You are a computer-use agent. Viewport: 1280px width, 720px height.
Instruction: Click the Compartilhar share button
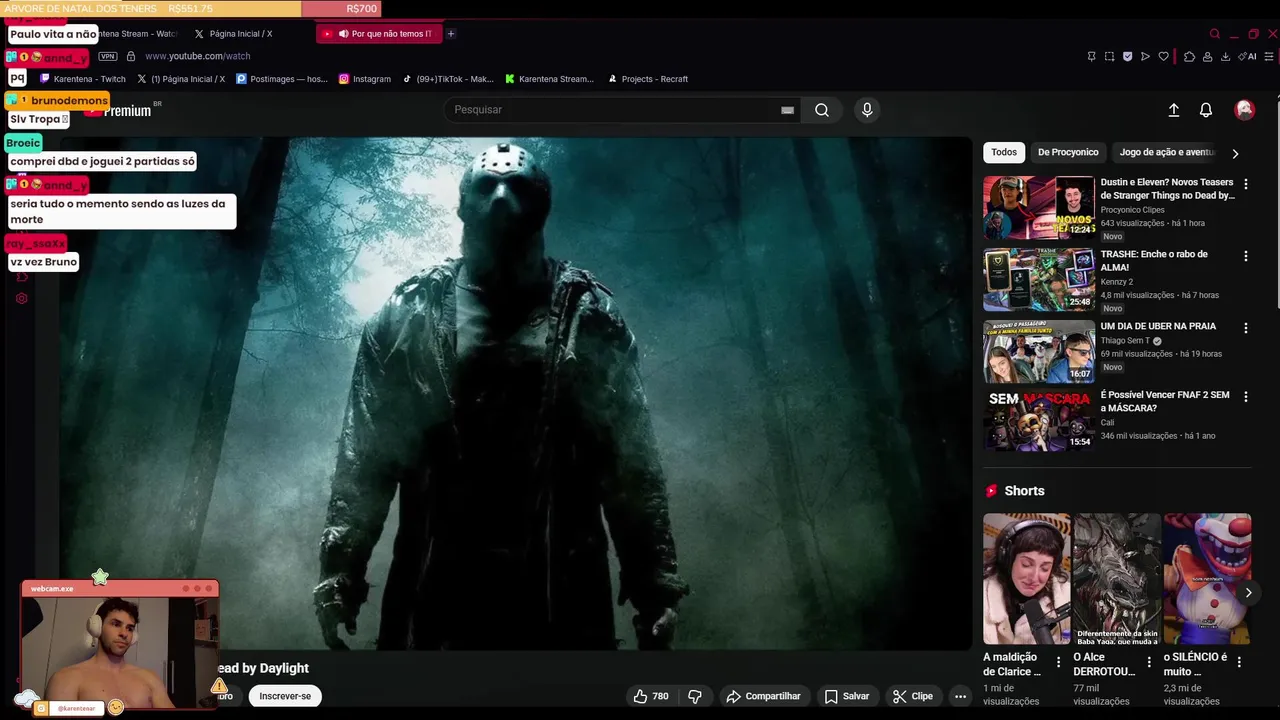[x=763, y=696]
